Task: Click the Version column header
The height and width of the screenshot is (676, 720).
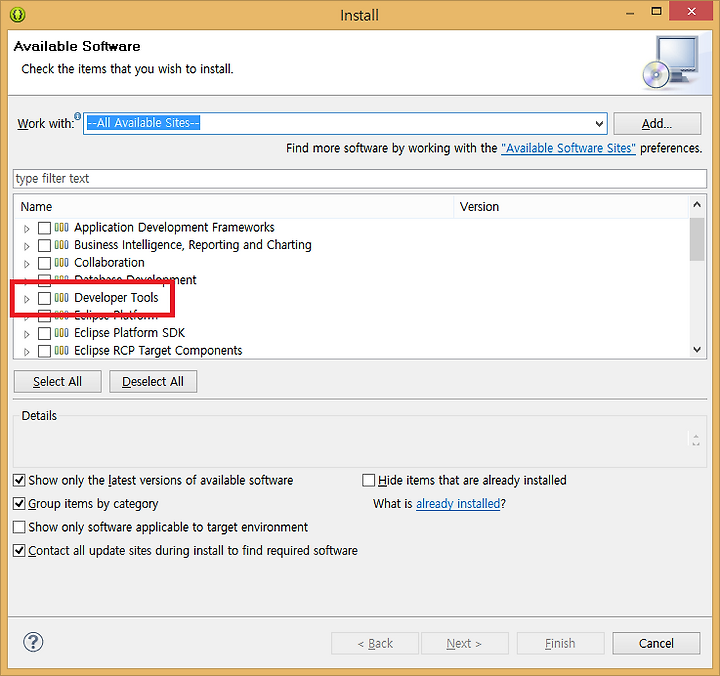Action: (572, 207)
